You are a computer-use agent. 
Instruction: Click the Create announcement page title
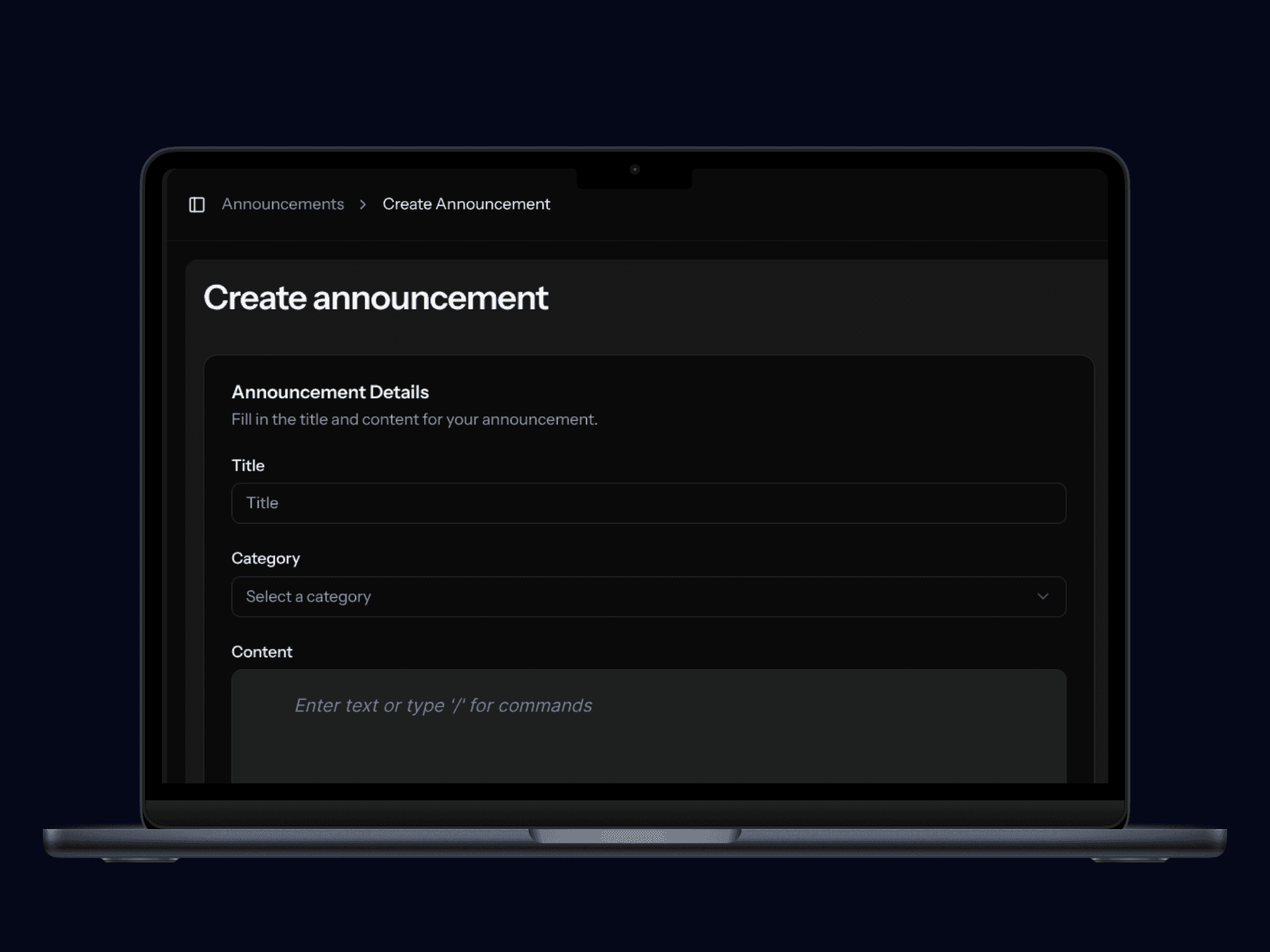(376, 299)
